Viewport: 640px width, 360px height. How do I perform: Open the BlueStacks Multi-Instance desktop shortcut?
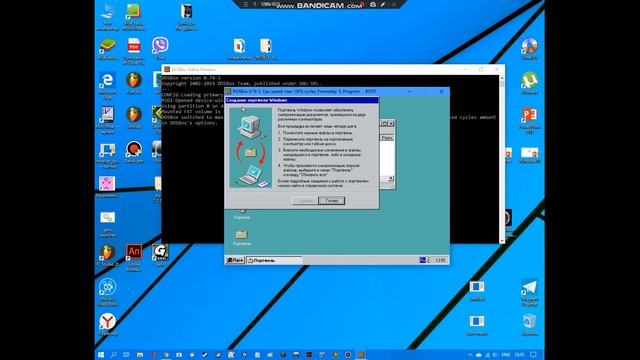coord(133,16)
